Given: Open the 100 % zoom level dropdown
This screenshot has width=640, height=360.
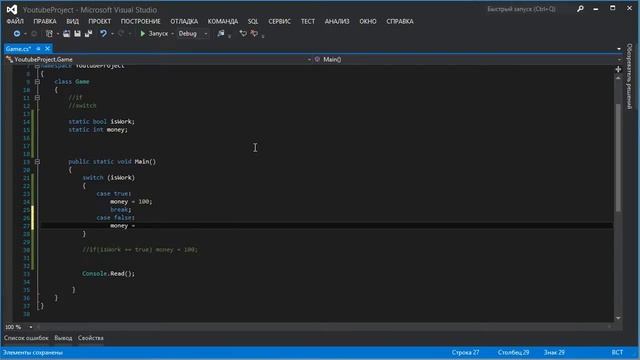Looking at the screenshot, I should click(31, 327).
